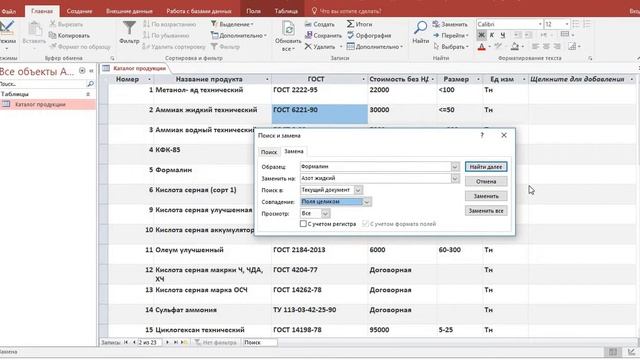
Task: Click the help question mark in dialog
Action: point(482,135)
